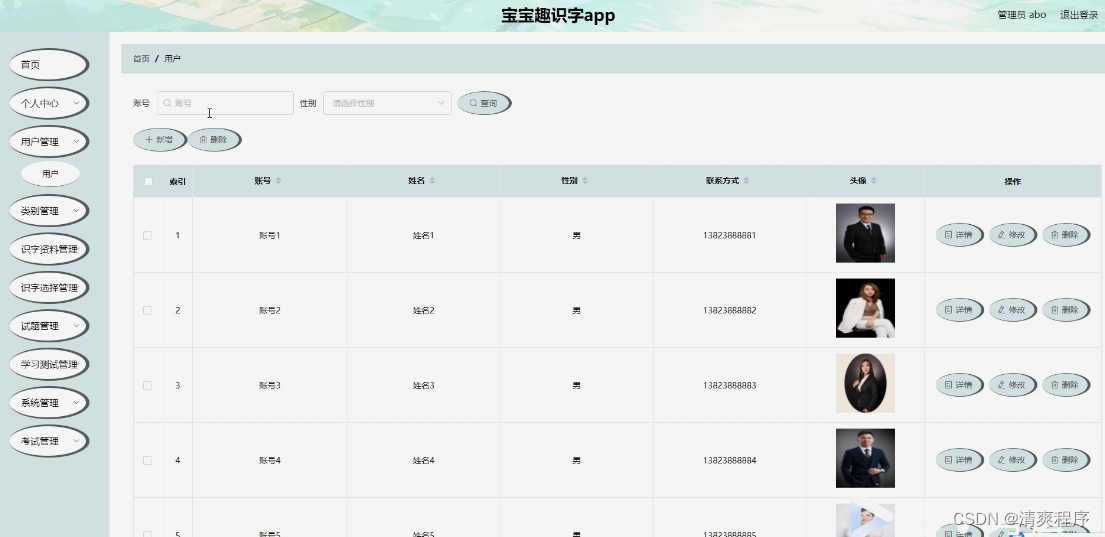Click the 宝宝趣识字app title
Screen dimensions: 1105x537
point(558,16)
